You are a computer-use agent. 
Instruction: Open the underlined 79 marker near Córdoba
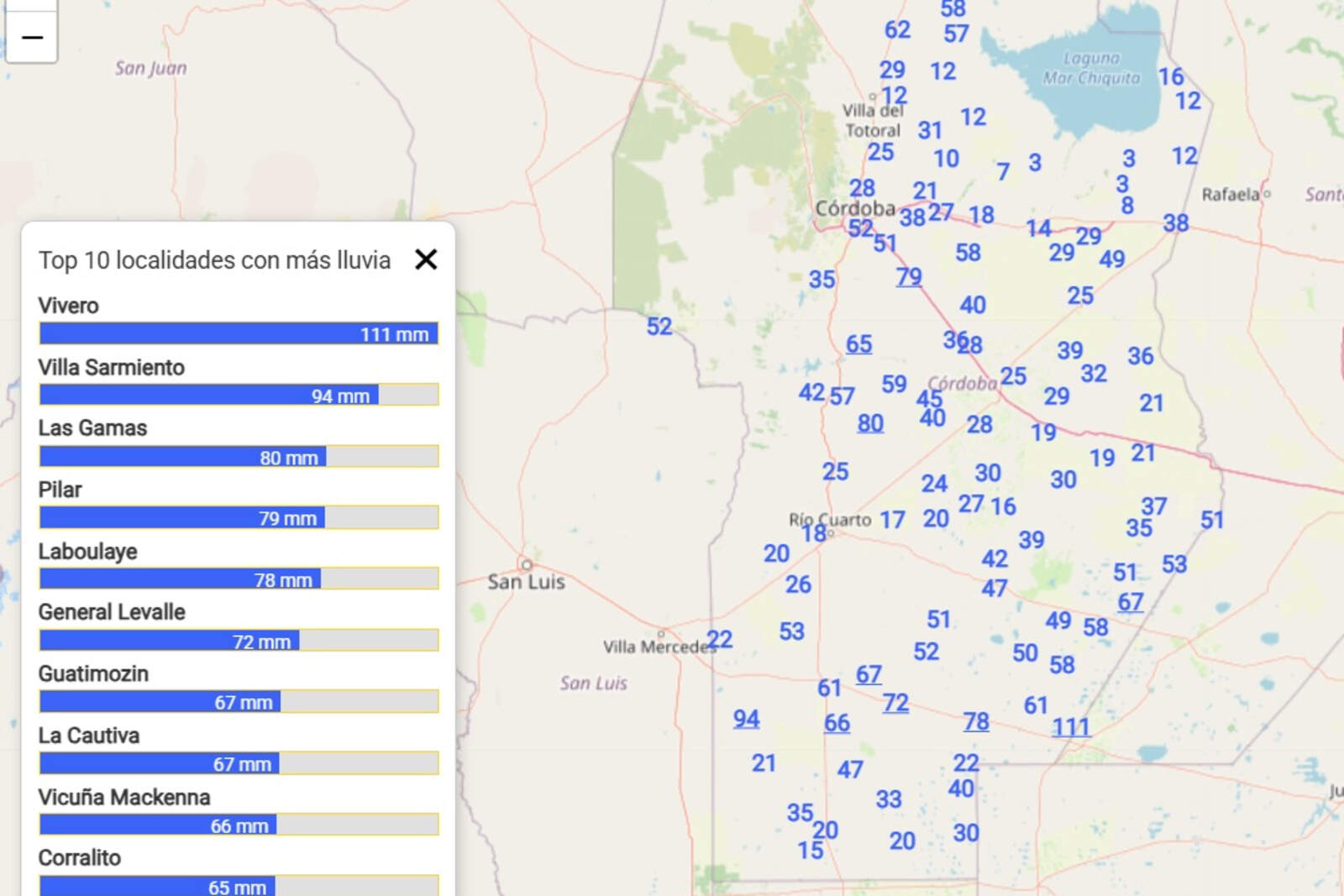click(908, 276)
